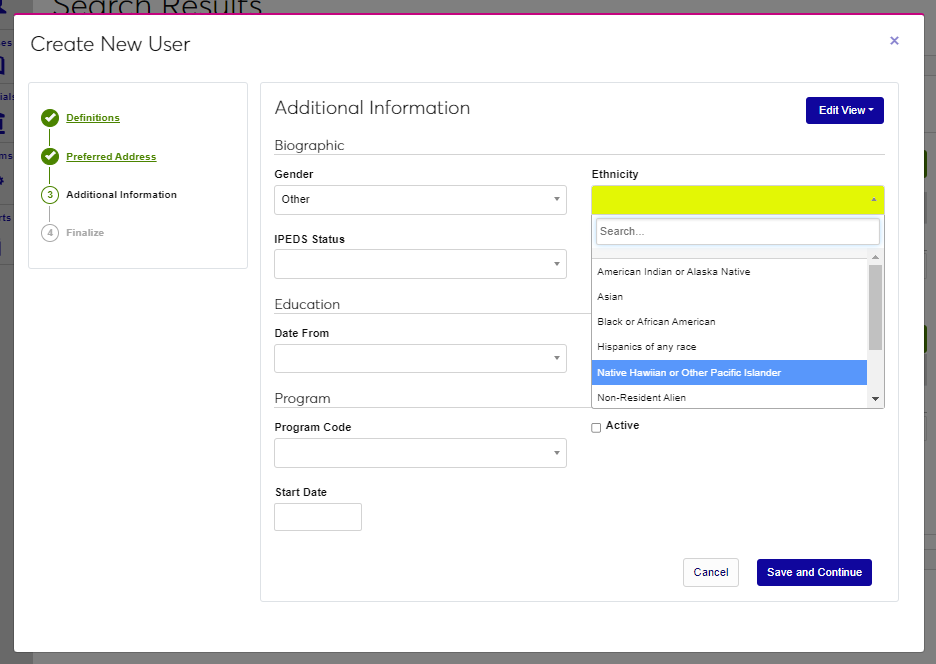Enable the Active checkbox
936x664 pixels.
(x=597, y=427)
